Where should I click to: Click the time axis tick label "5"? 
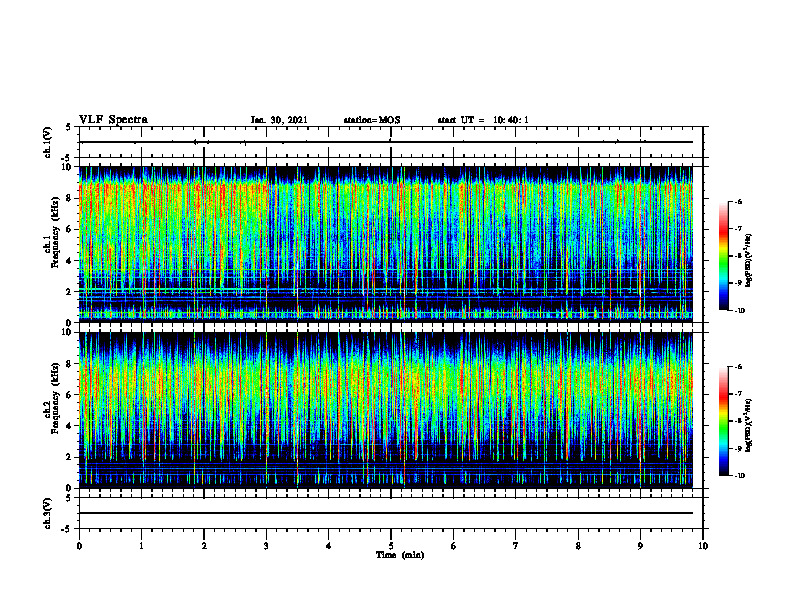click(391, 546)
